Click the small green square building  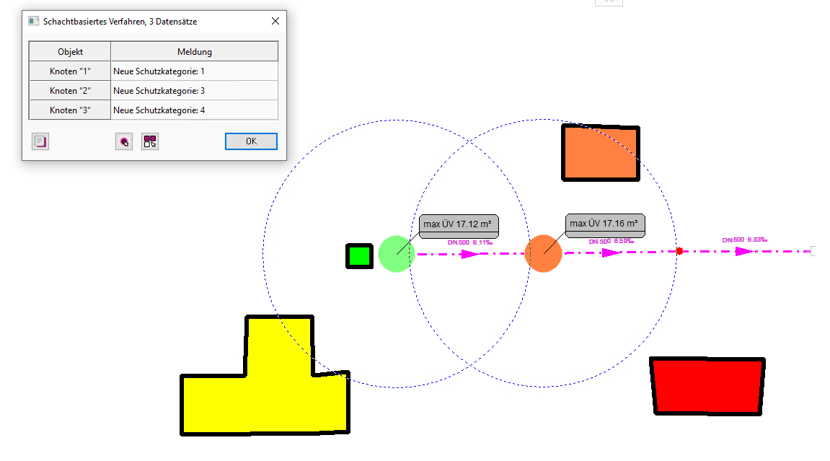click(x=359, y=256)
